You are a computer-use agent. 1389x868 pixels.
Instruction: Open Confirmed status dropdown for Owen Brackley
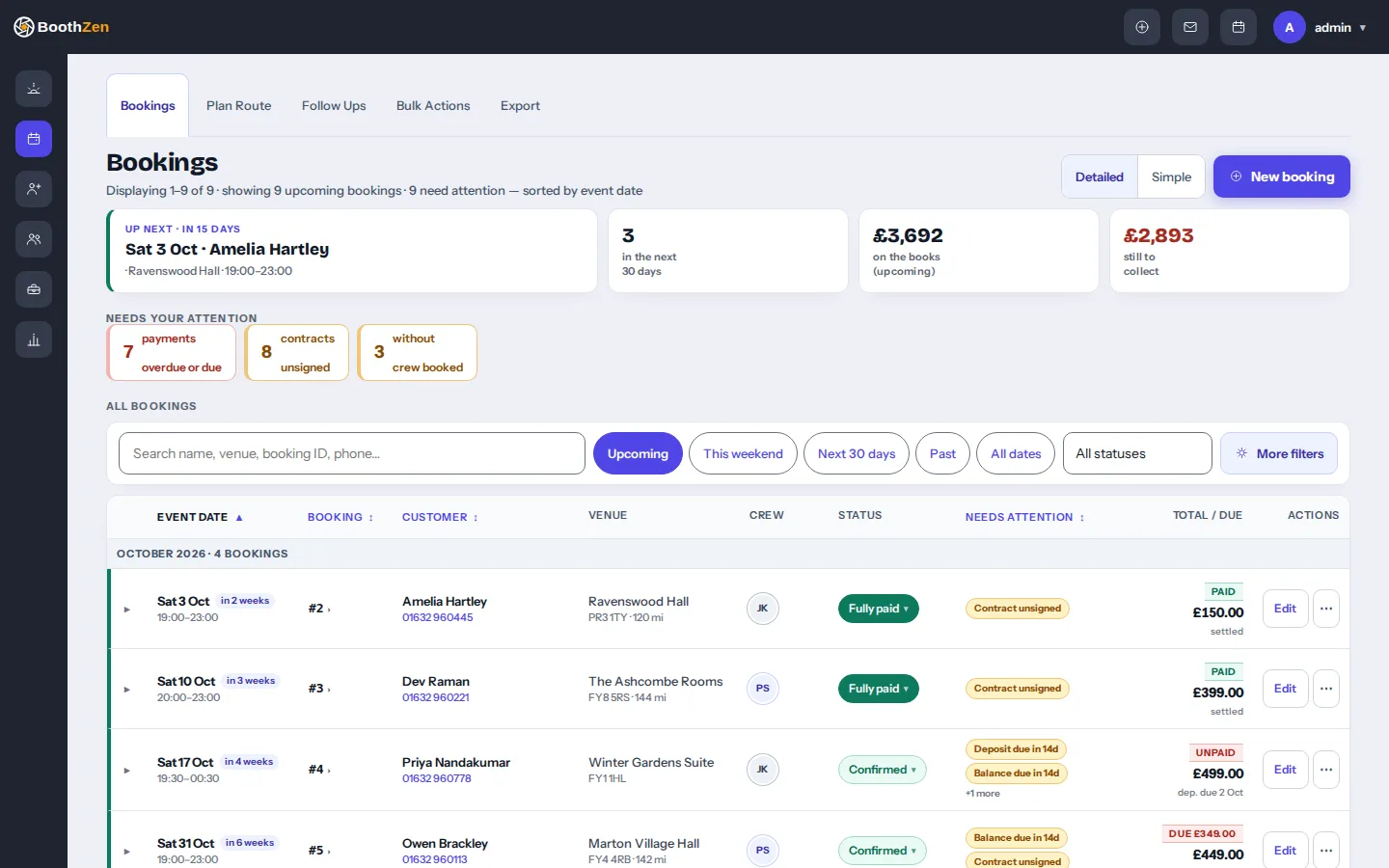[883, 851]
